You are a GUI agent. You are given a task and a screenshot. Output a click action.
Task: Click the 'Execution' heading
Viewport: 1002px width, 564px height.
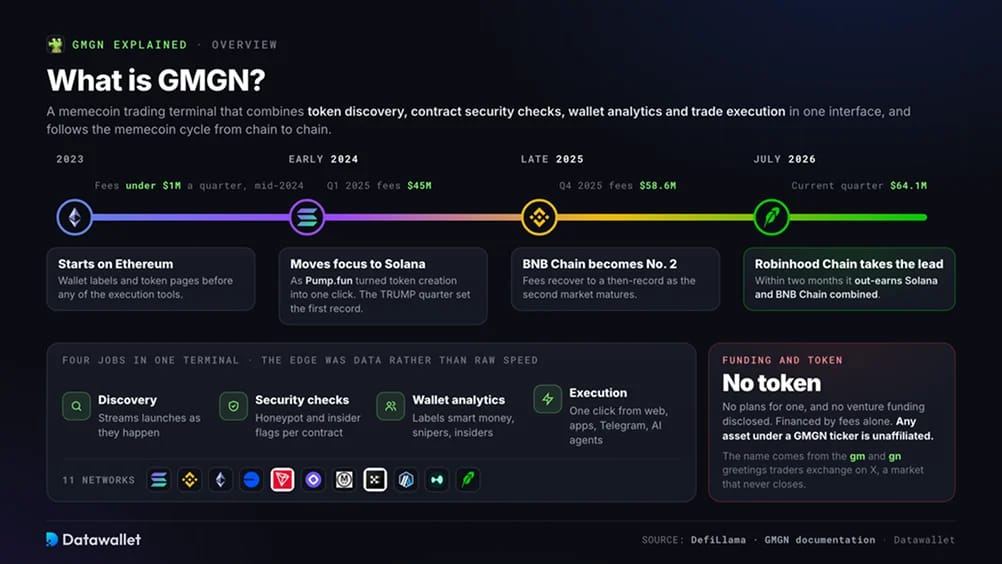(x=598, y=393)
